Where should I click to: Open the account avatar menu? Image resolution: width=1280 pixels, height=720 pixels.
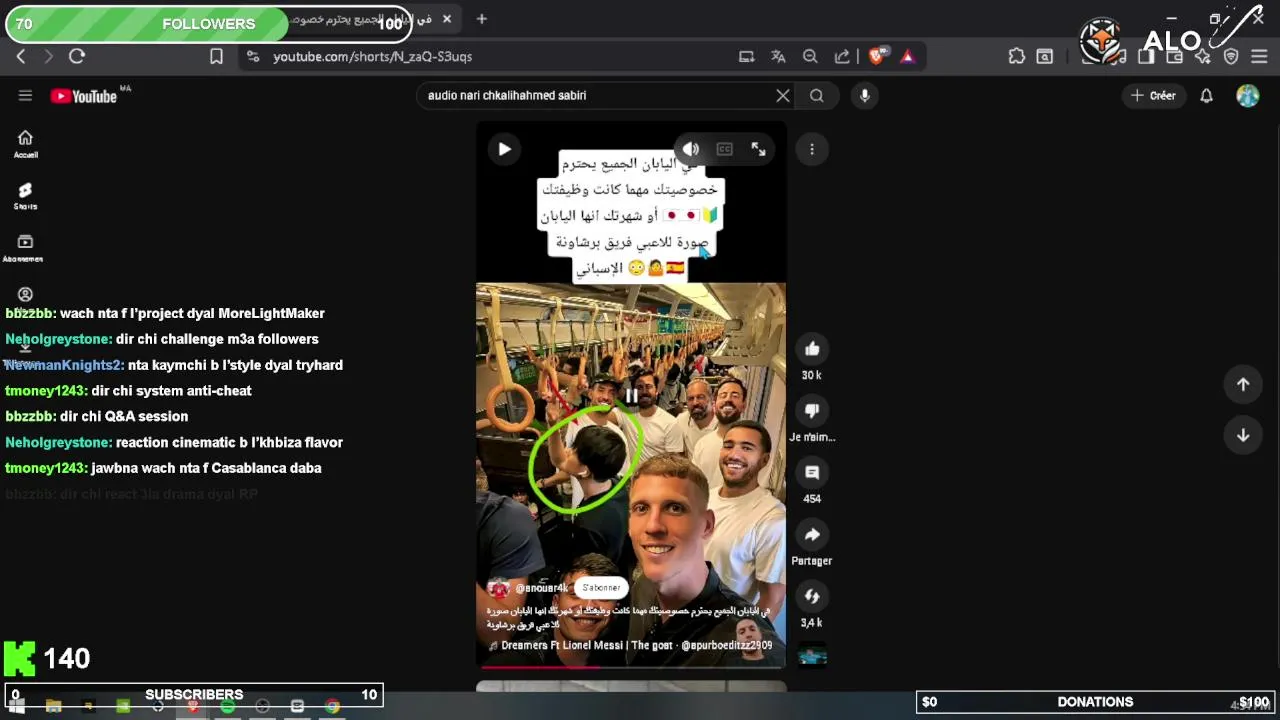1247,95
